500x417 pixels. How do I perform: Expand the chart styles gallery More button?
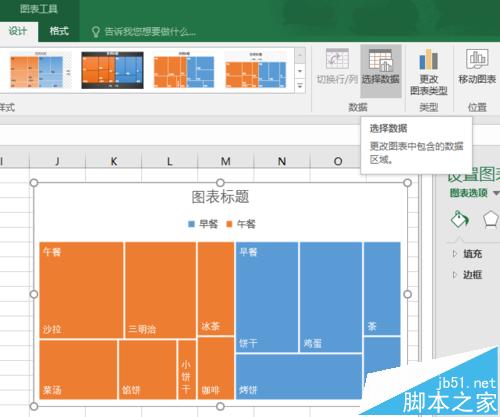[x=300, y=85]
